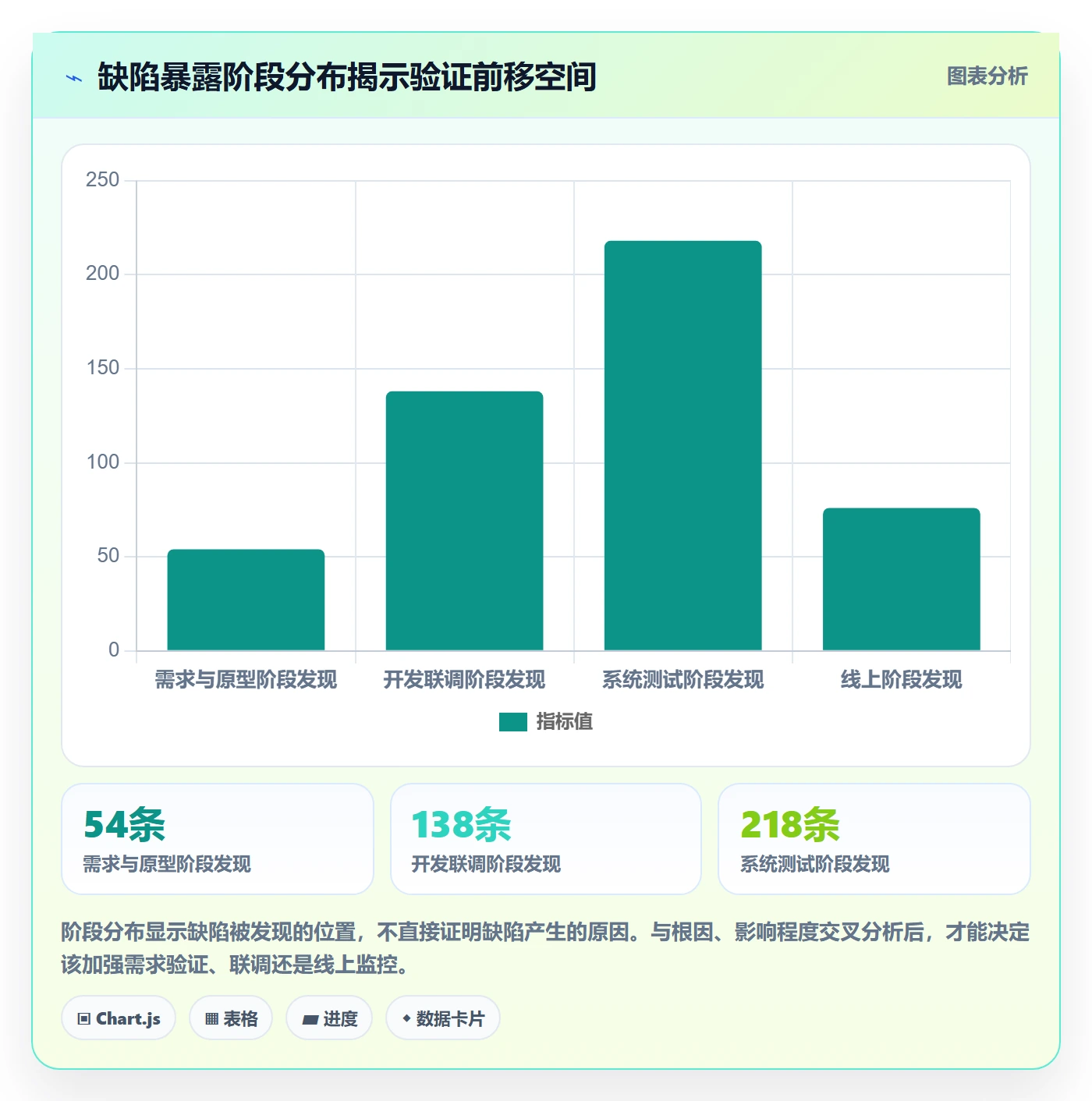Click the diamond icon on 数据卡片 tag
The width and height of the screenshot is (1092, 1101).
point(406,1018)
